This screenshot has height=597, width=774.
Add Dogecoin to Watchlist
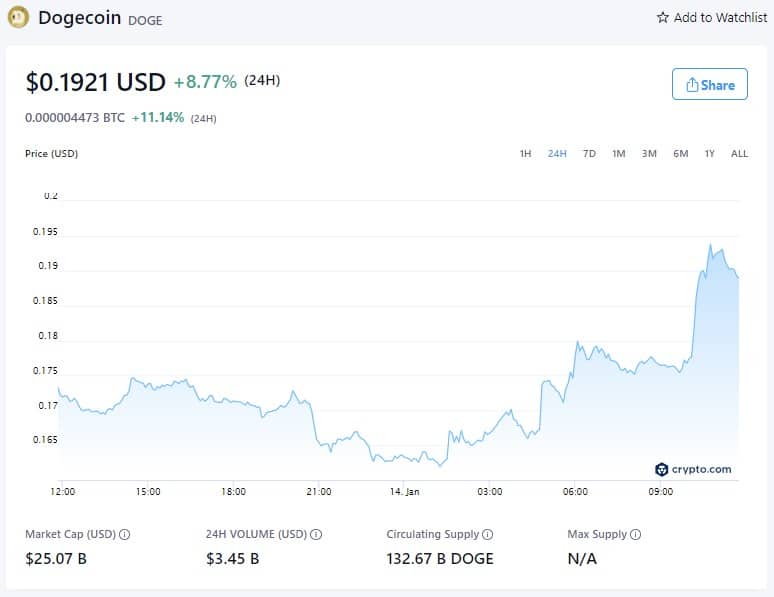[712, 18]
